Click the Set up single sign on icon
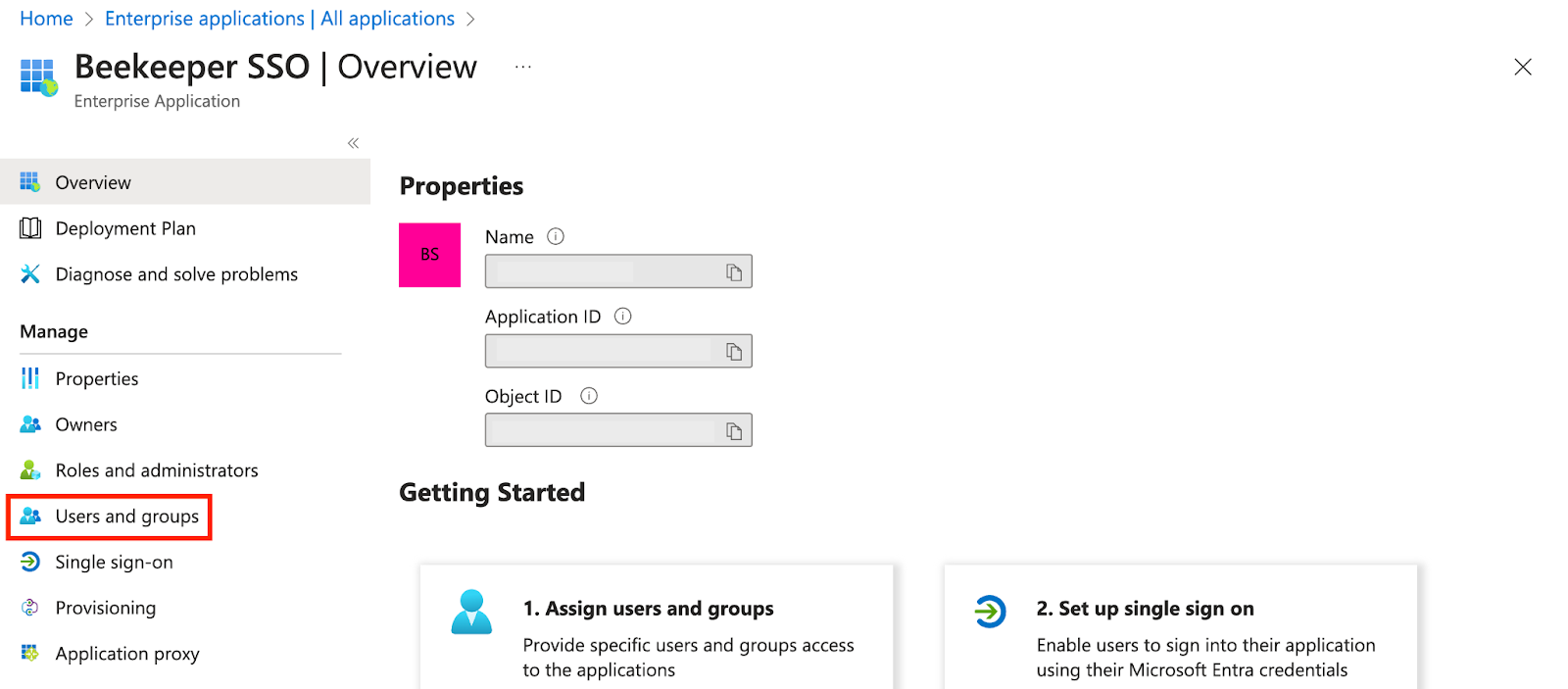Image resolution: width=1568 pixels, height=689 pixels. [x=990, y=612]
